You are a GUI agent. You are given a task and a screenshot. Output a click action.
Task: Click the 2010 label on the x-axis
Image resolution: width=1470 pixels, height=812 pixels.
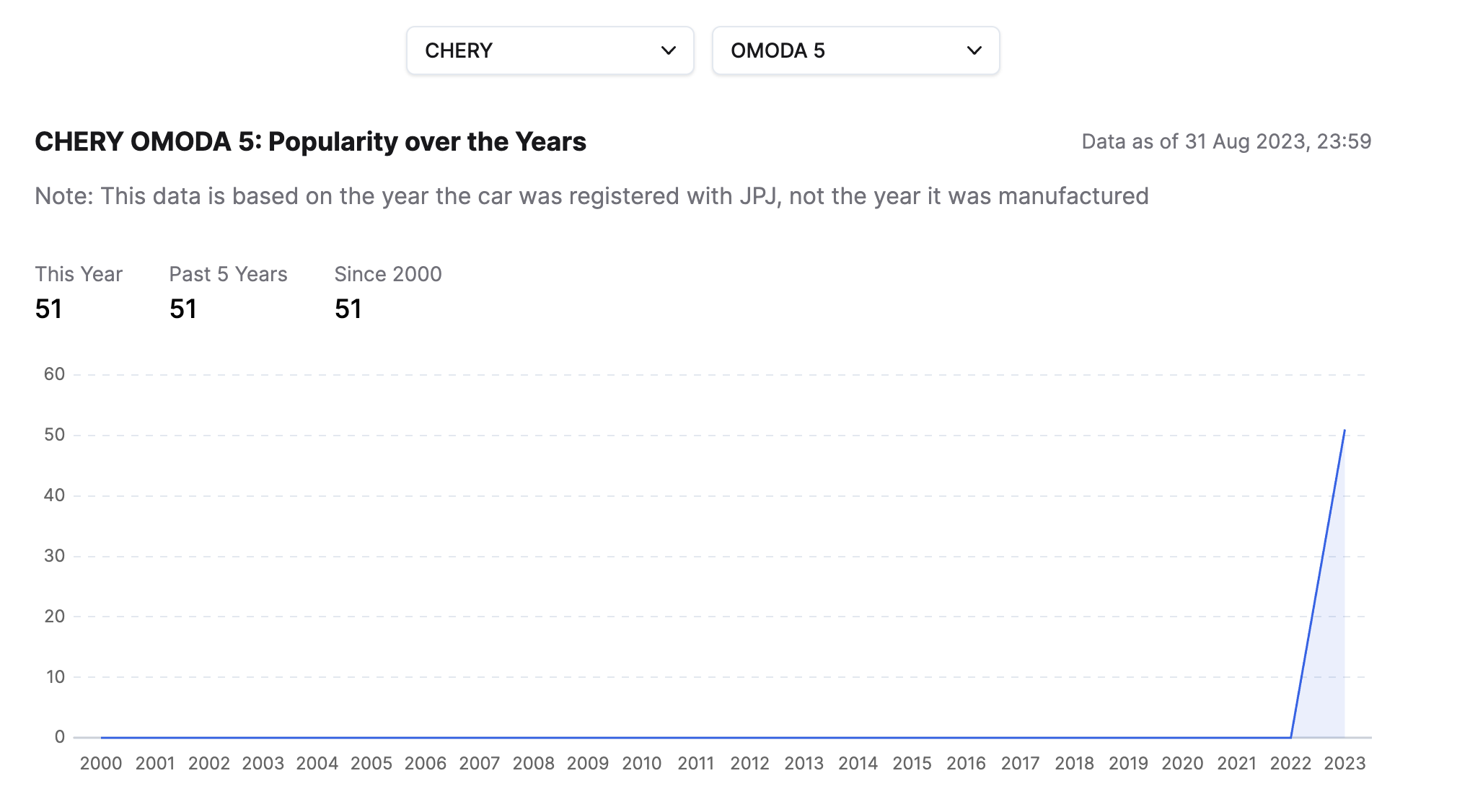(x=642, y=764)
